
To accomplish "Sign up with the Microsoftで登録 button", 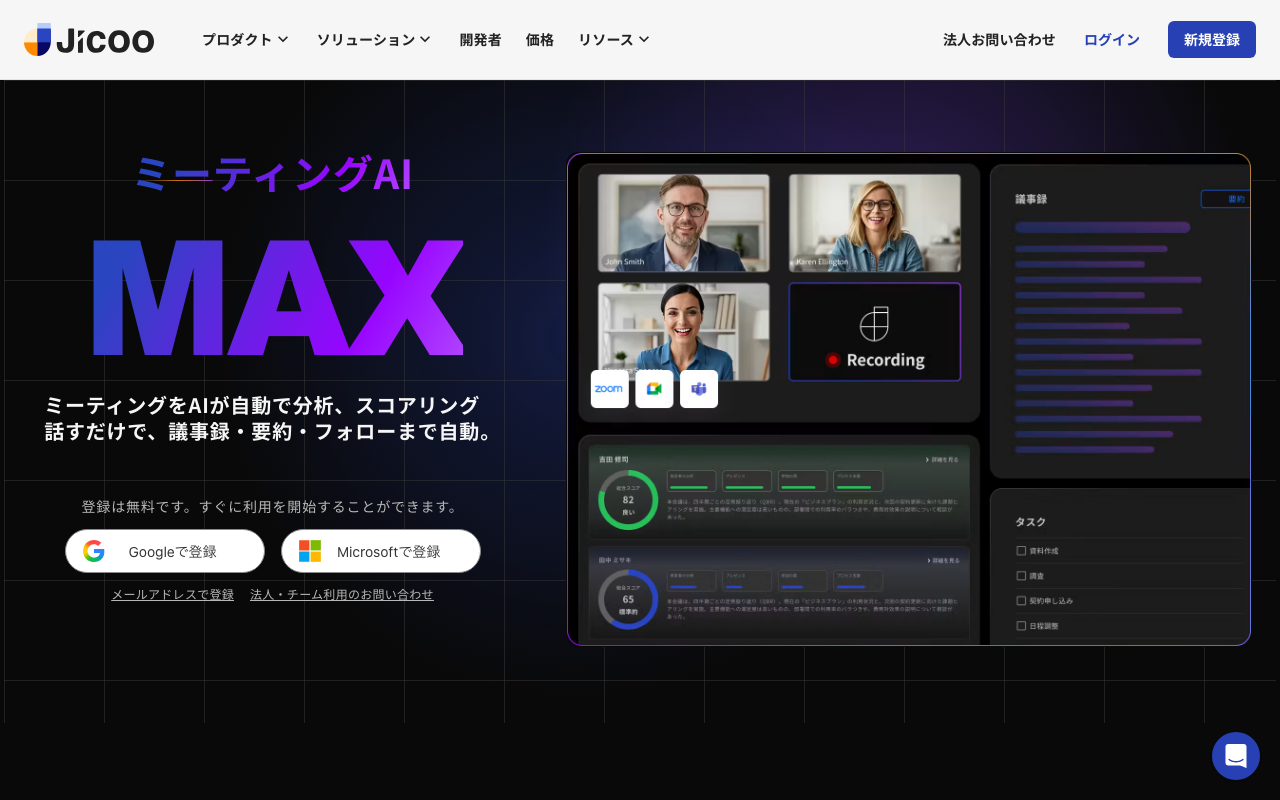I will (x=381, y=551).
